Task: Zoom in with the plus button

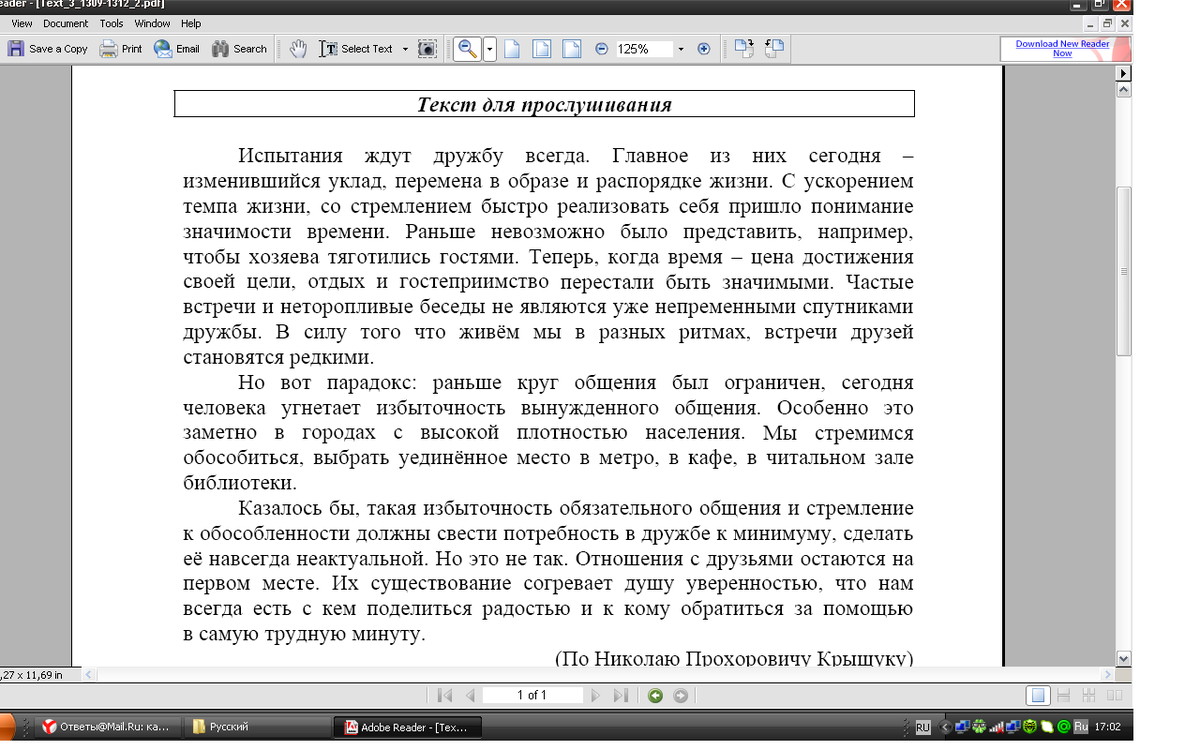Action: [x=703, y=48]
